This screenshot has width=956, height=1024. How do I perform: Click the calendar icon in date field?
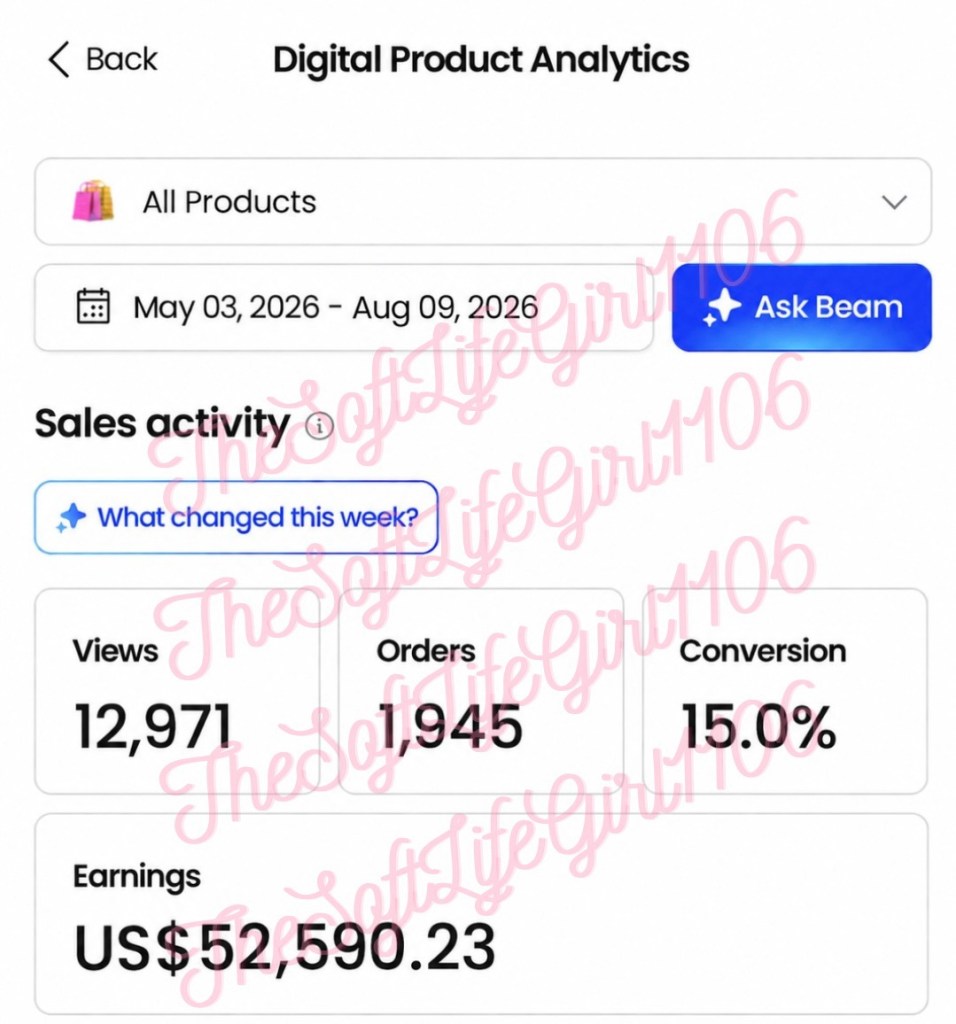[x=93, y=306]
